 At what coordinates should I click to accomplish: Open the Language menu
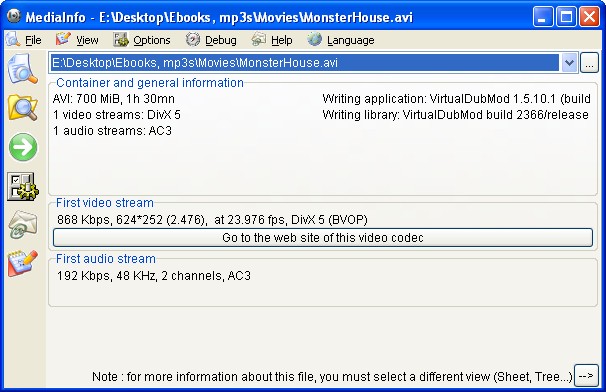[x=350, y=40]
